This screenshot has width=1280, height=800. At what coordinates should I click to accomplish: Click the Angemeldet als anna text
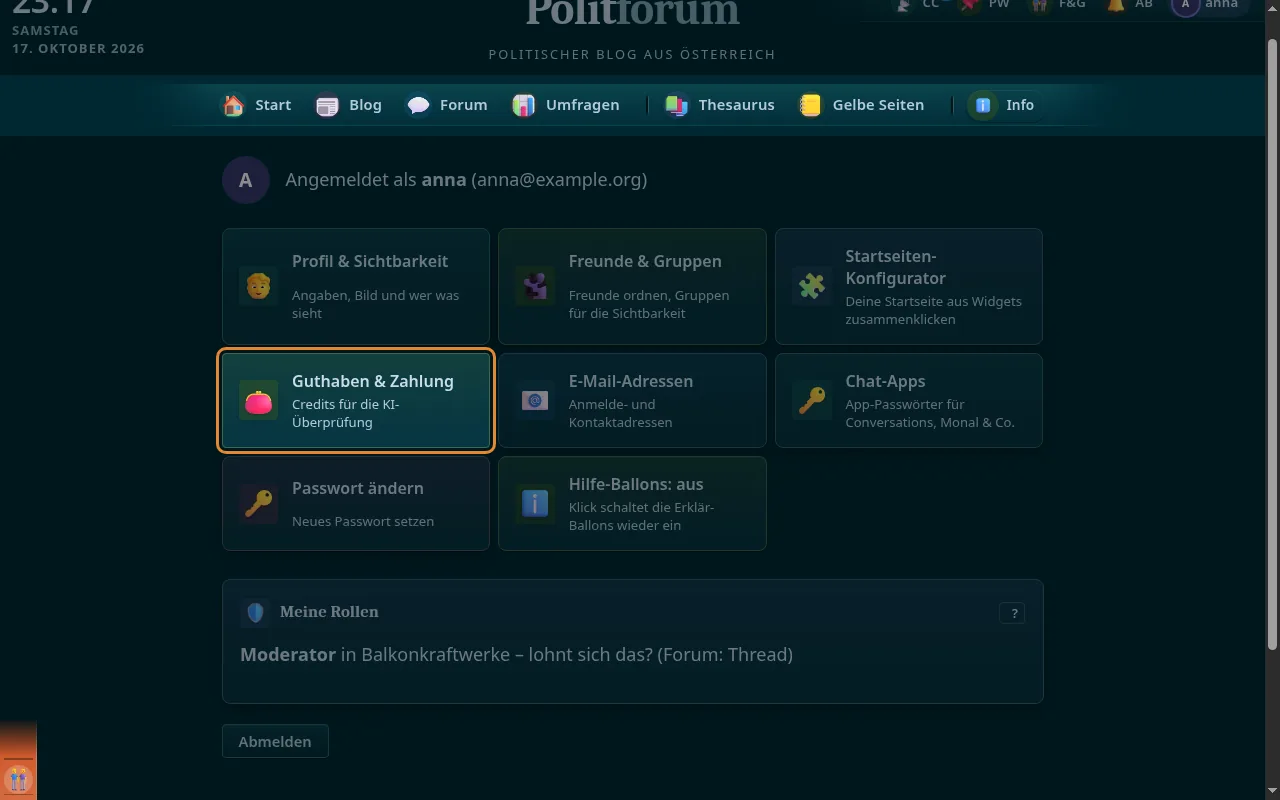tap(466, 180)
